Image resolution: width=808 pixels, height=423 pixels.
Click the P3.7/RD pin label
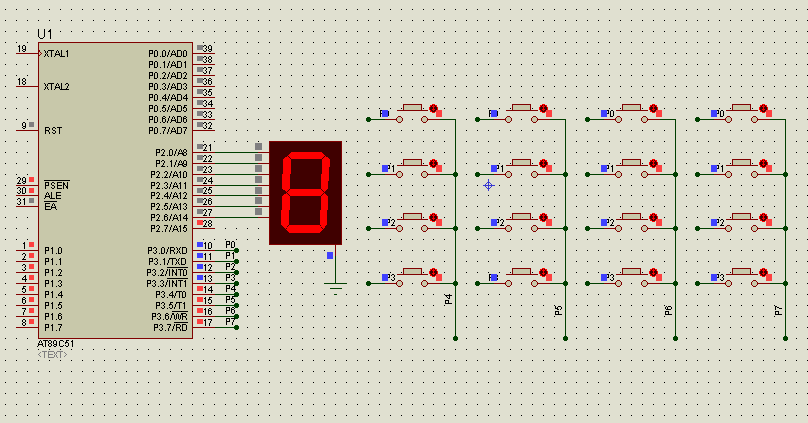[171, 328]
